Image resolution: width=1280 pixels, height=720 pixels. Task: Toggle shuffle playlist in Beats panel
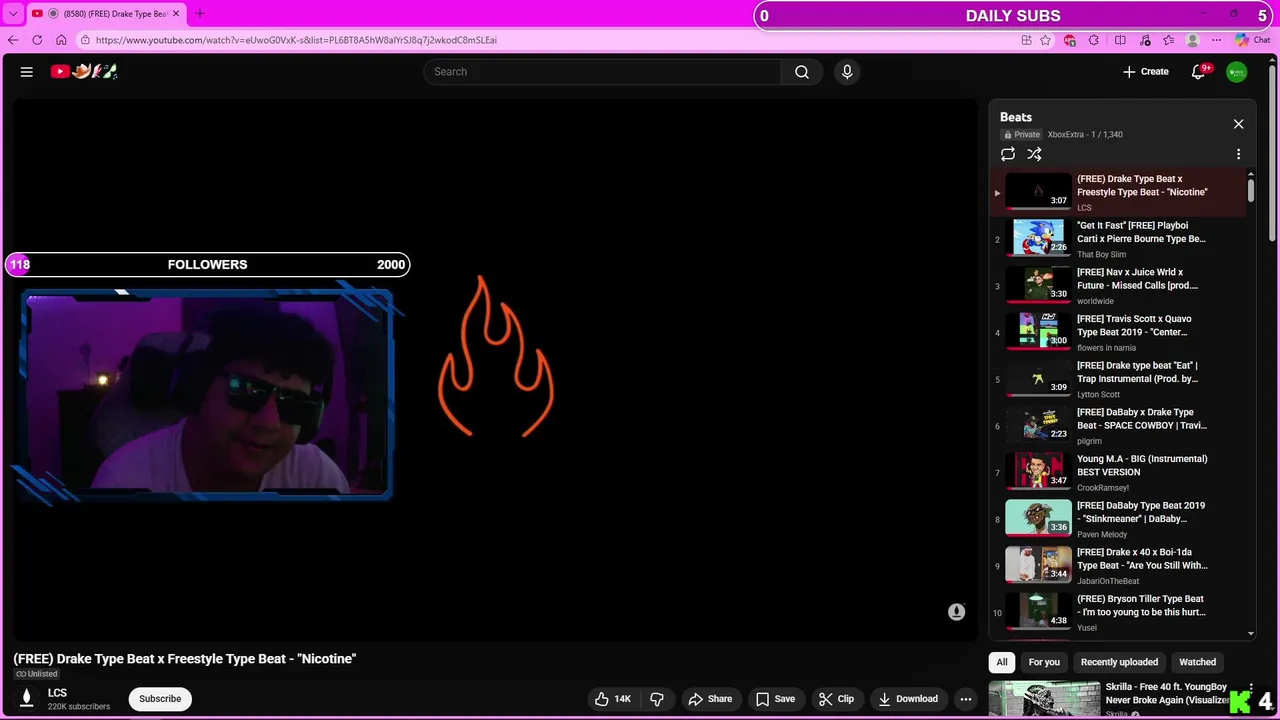click(1034, 154)
